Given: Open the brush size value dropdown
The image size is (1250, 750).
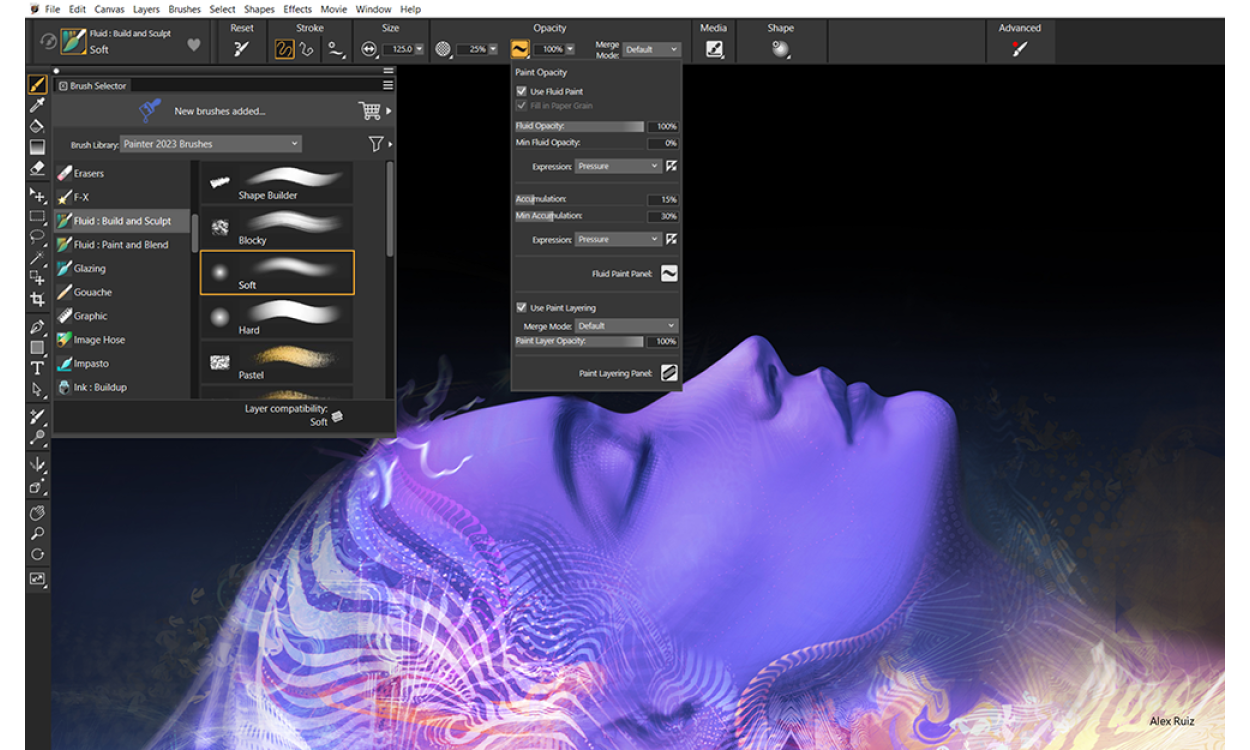Looking at the screenshot, I should click(x=419, y=48).
